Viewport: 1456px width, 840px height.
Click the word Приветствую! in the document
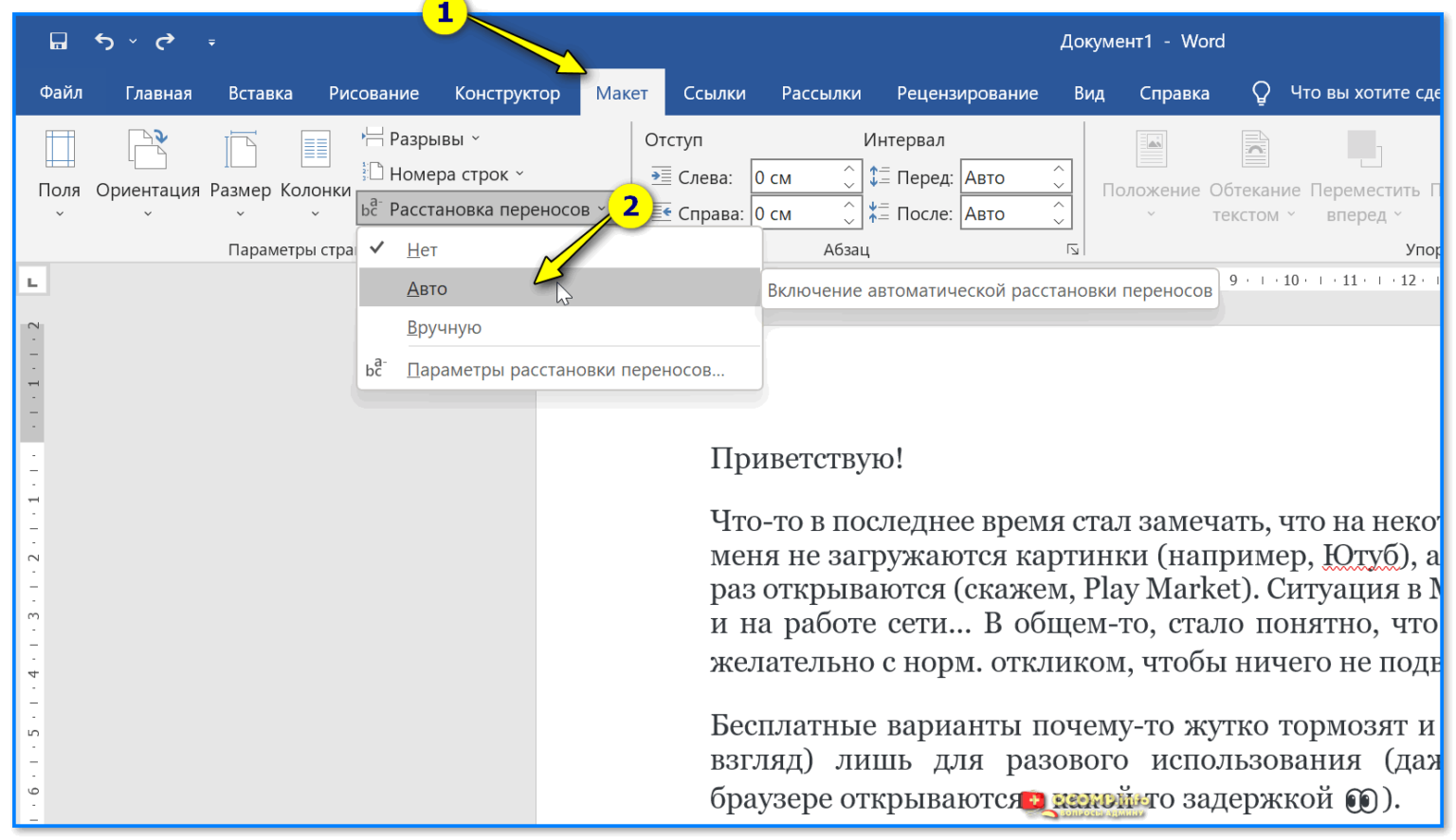[807, 459]
